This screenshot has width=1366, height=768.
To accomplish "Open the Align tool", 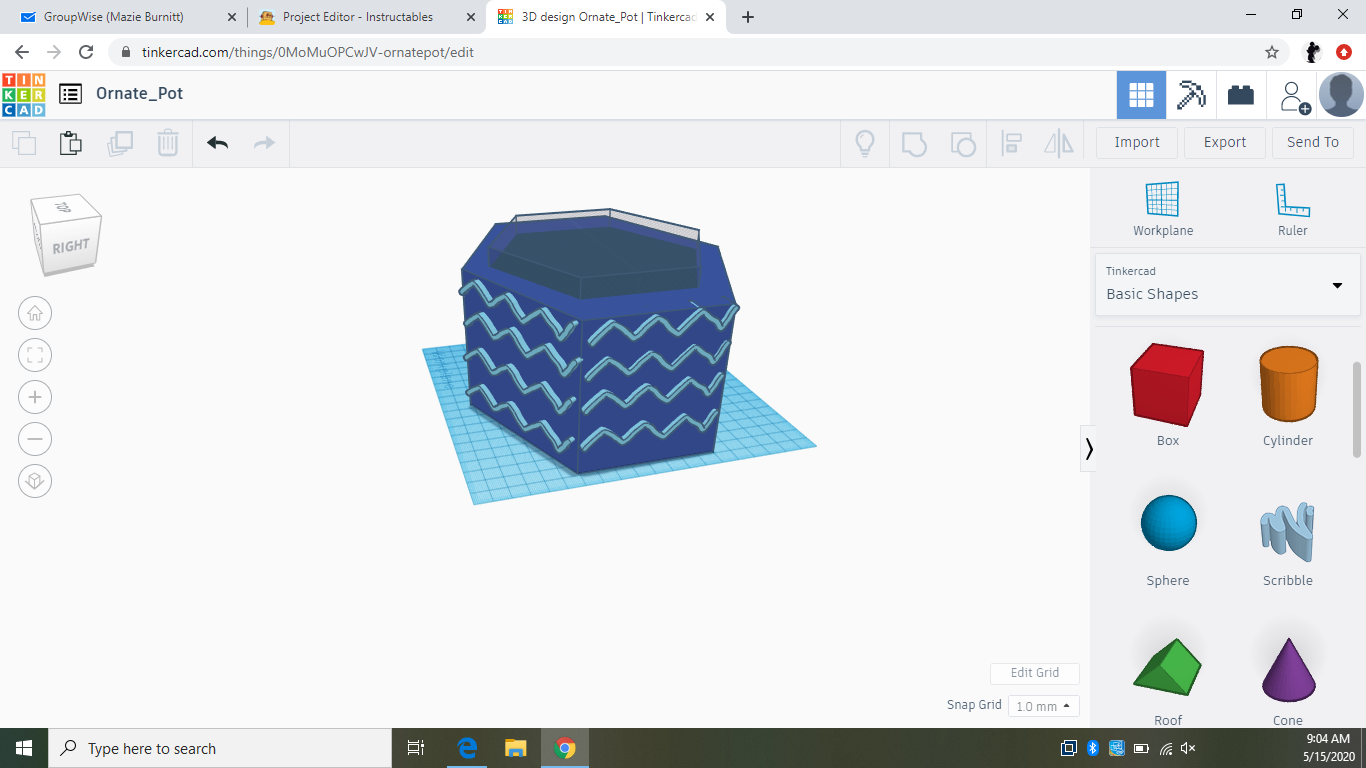I will pos(1011,143).
